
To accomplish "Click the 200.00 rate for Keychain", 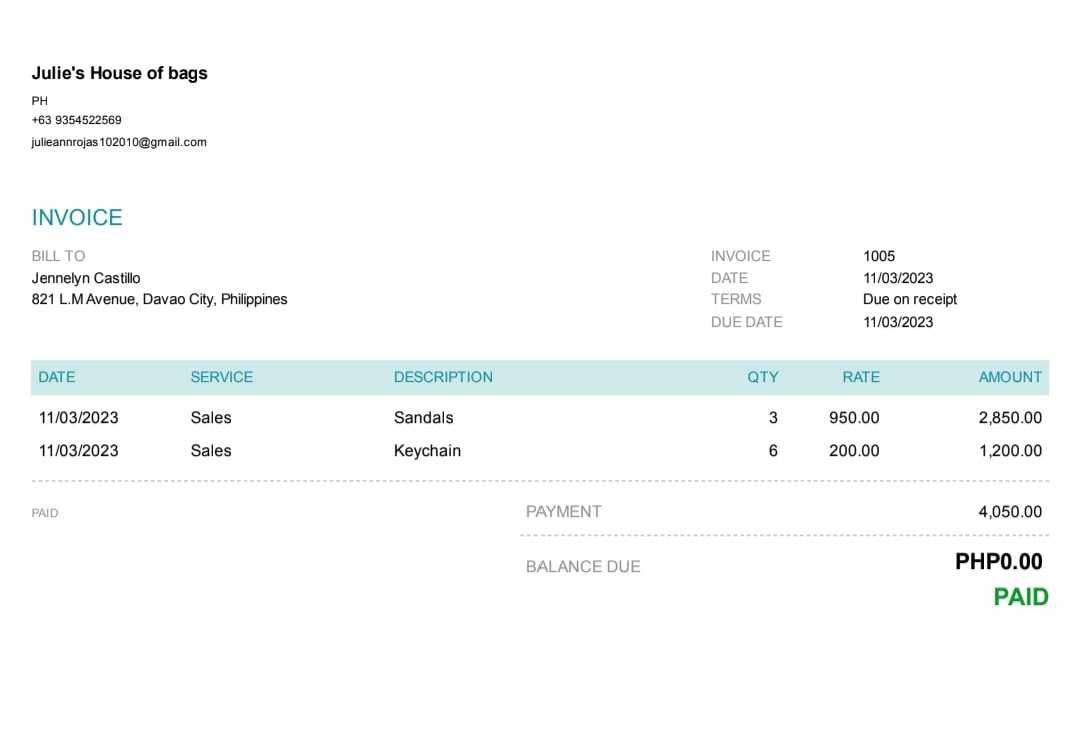I will [x=854, y=451].
